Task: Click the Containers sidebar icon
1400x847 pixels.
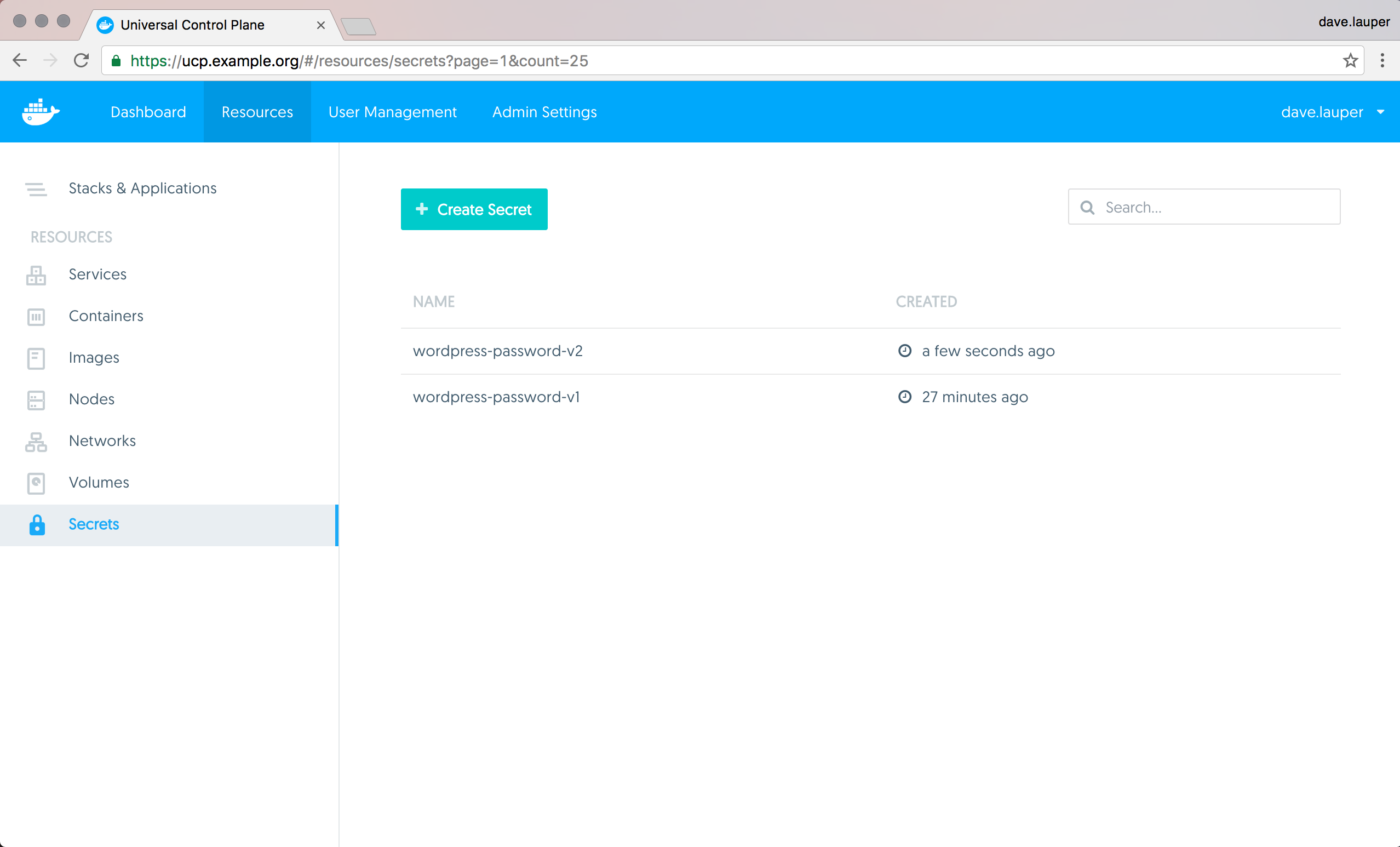Action: tap(36, 317)
